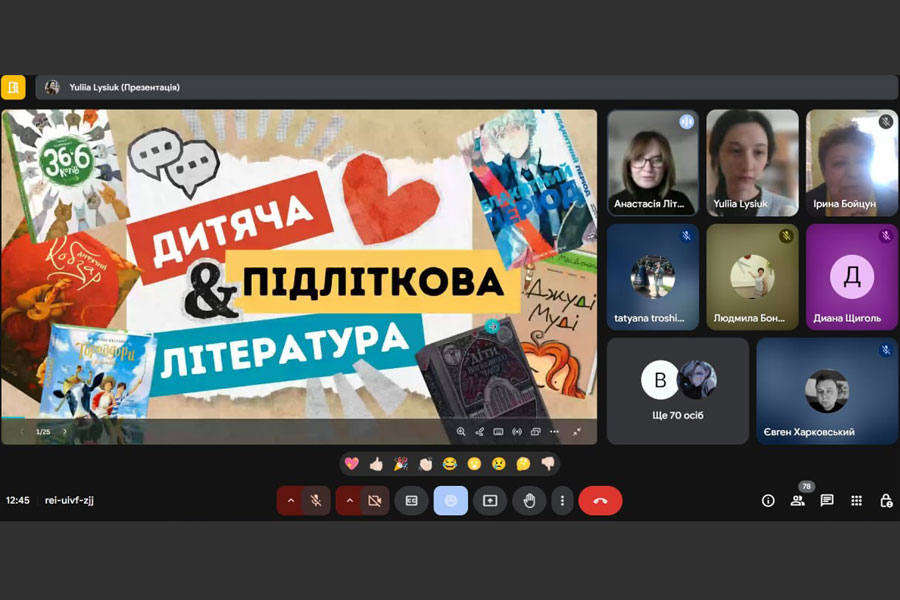Select the Людмила Бон... participant tile
The height and width of the screenshot is (600, 900).
[x=752, y=277]
